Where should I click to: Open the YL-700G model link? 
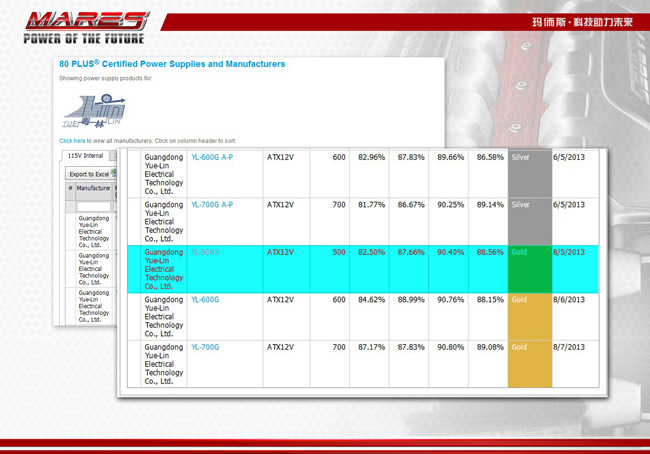(x=205, y=347)
